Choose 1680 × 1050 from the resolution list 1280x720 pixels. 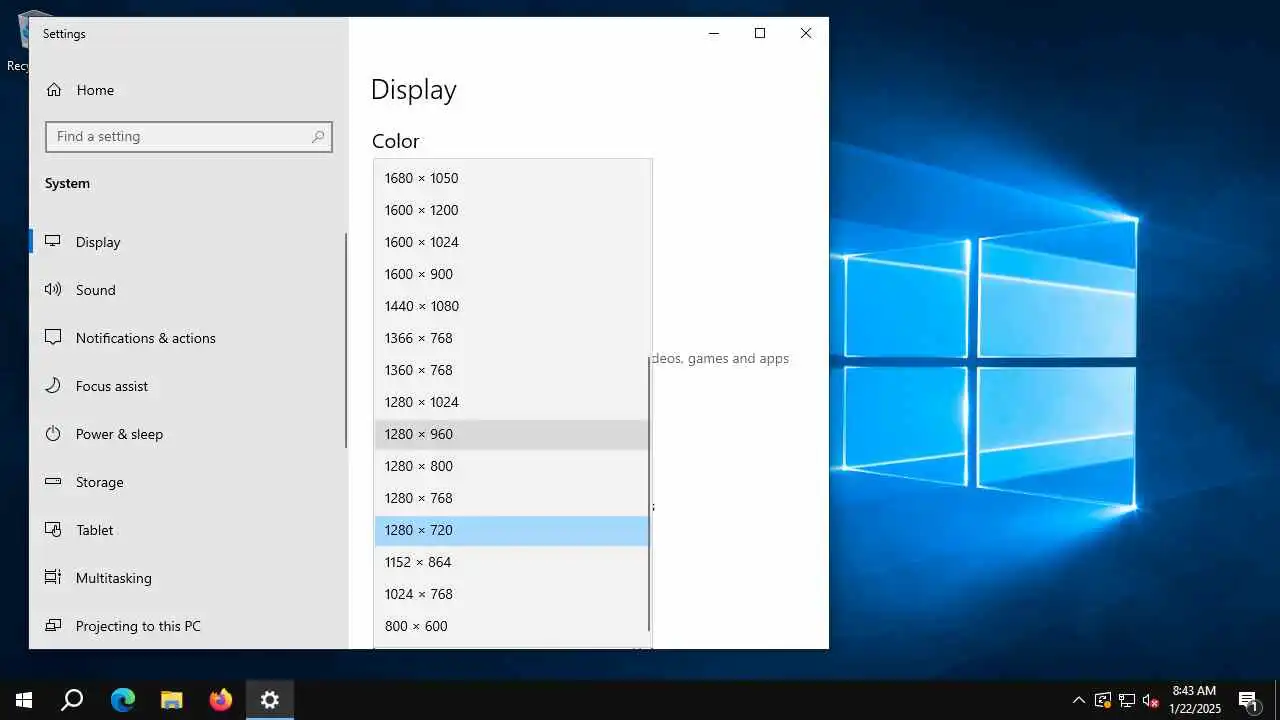click(512, 178)
